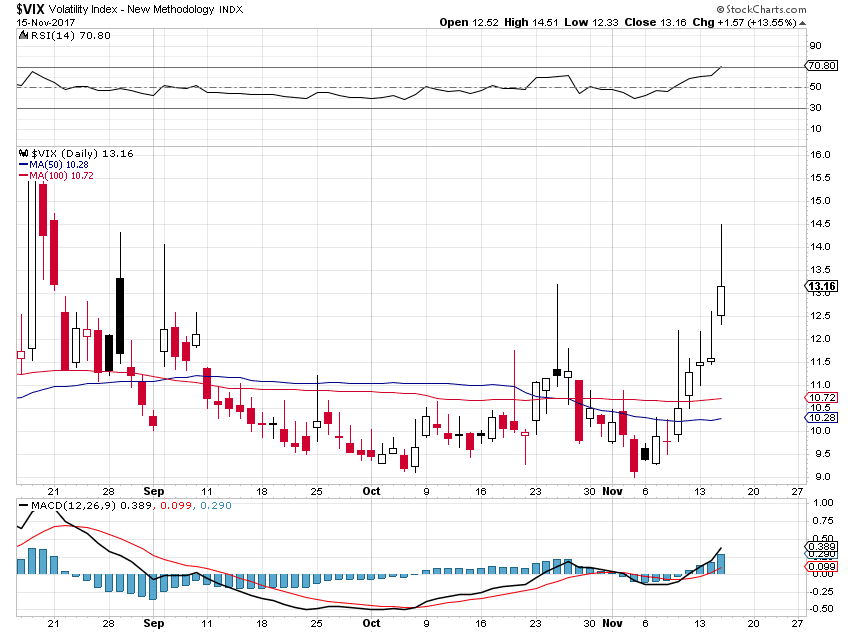Click the blue 0.290 histogram value in legend
Viewport: 850px width, 633px height.
[x=216, y=505]
